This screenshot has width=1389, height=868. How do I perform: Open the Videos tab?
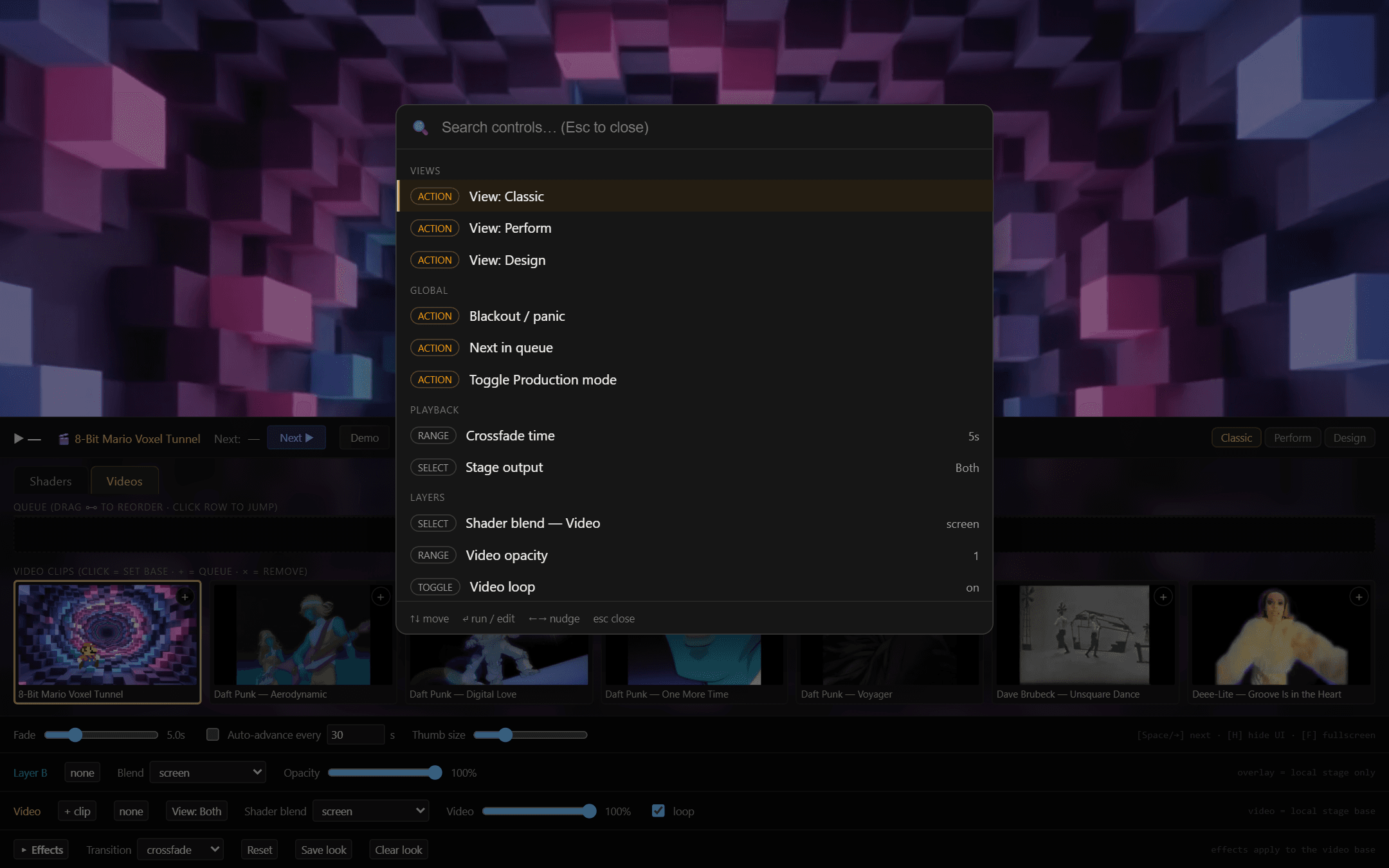pyautogui.click(x=124, y=481)
